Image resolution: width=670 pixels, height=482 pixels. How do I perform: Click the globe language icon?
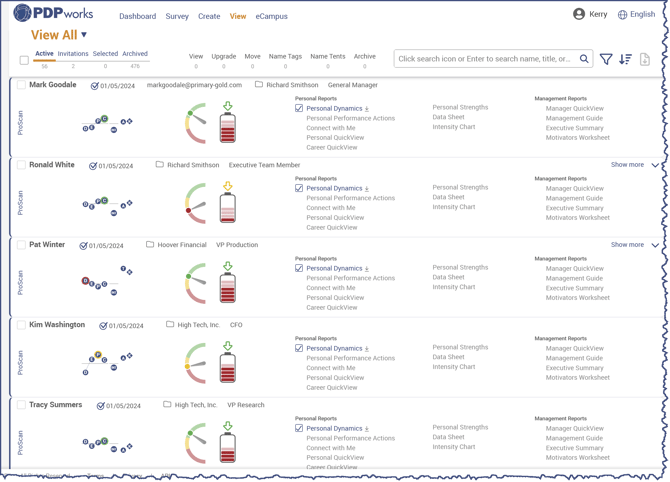[x=622, y=15]
